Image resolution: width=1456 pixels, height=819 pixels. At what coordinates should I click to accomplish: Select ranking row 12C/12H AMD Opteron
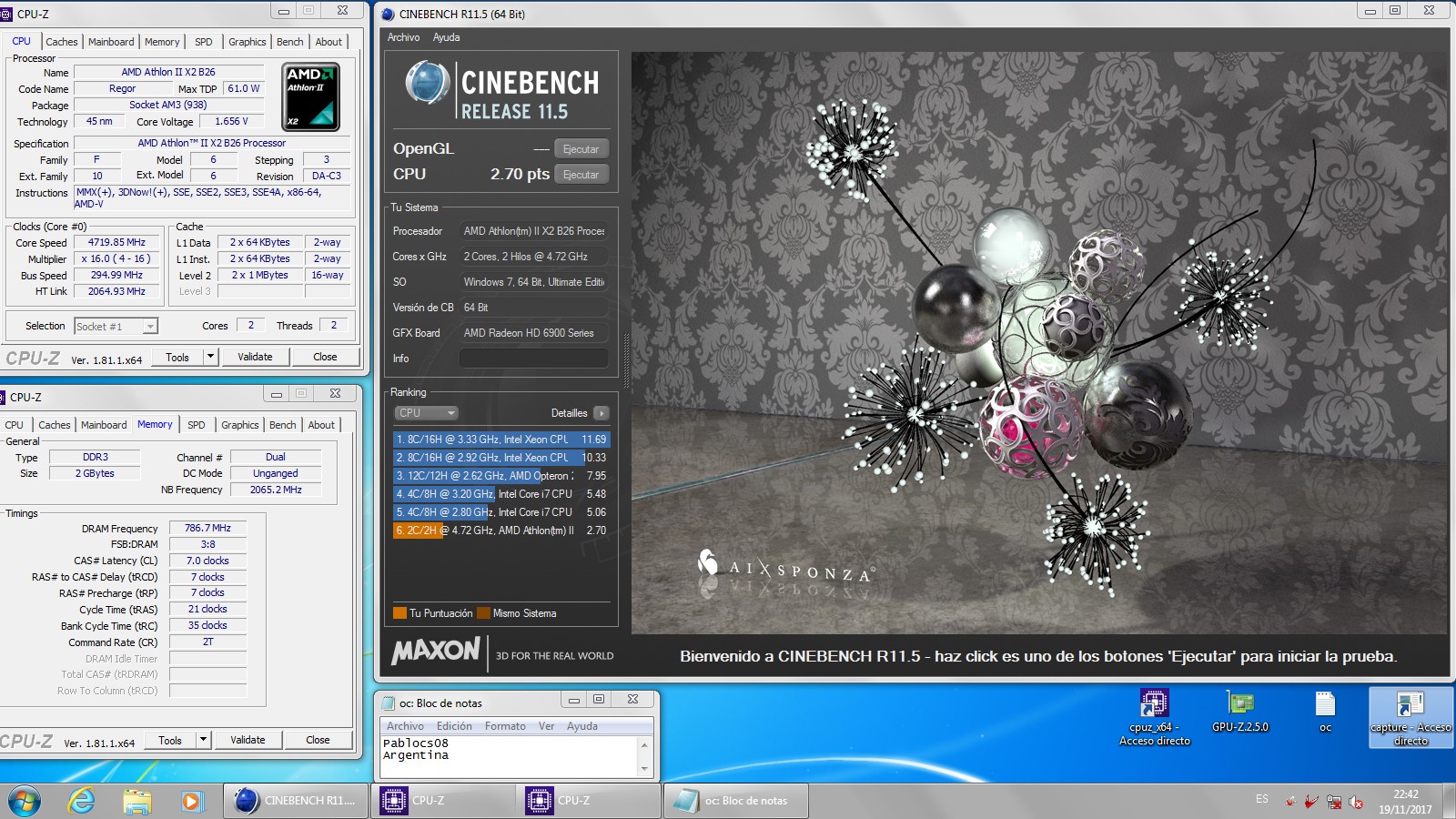500,476
